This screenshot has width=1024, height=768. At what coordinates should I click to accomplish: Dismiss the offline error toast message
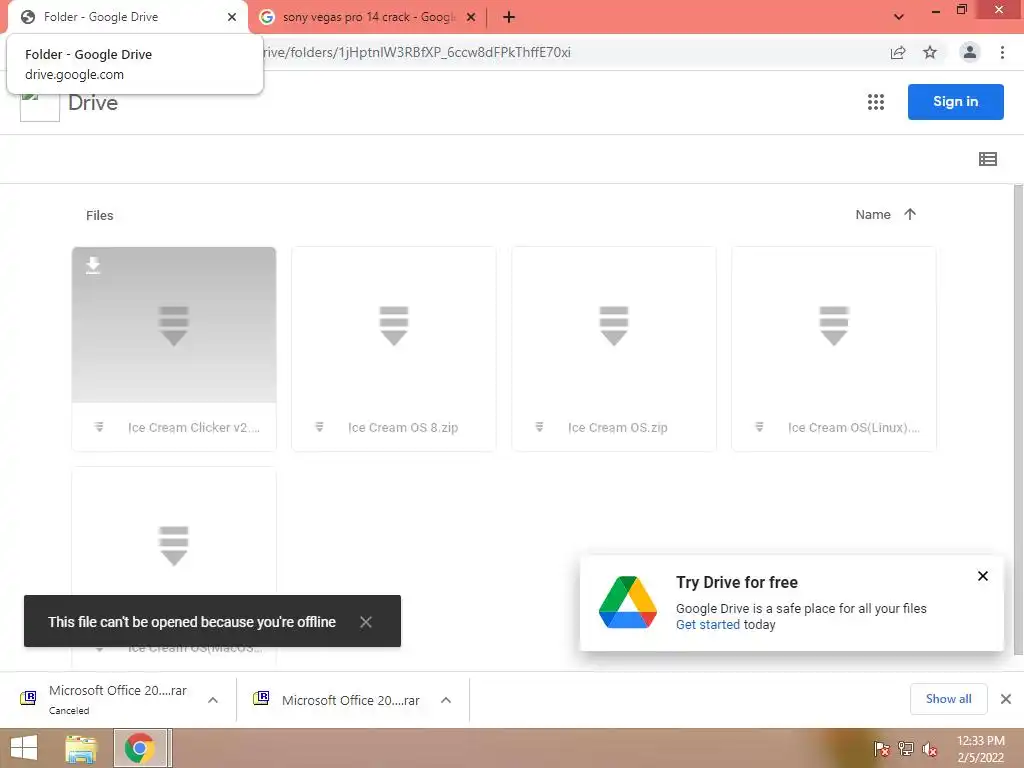click(366, 622)
